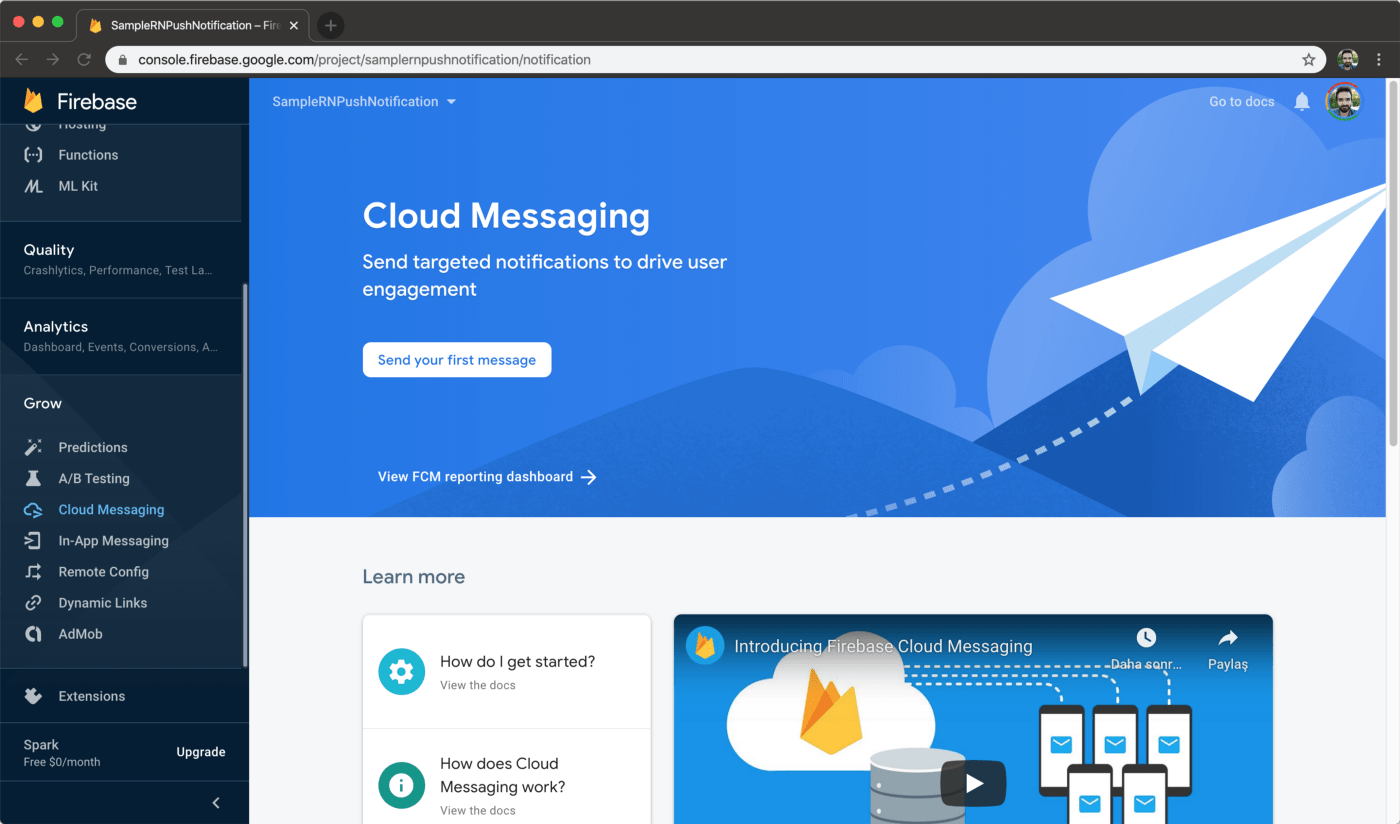The height and width of the screenshot is (824, 1400).
Task: Select A/B Testing in the sidebar
Action: coord(94,478)
